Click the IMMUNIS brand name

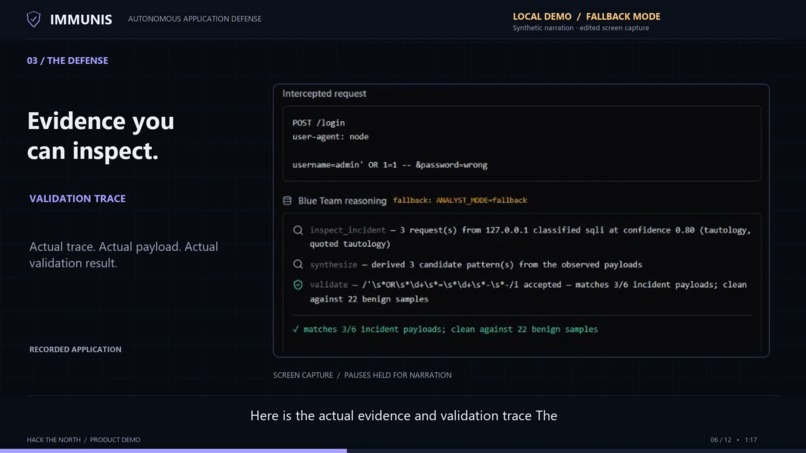(x=81, y=20)
